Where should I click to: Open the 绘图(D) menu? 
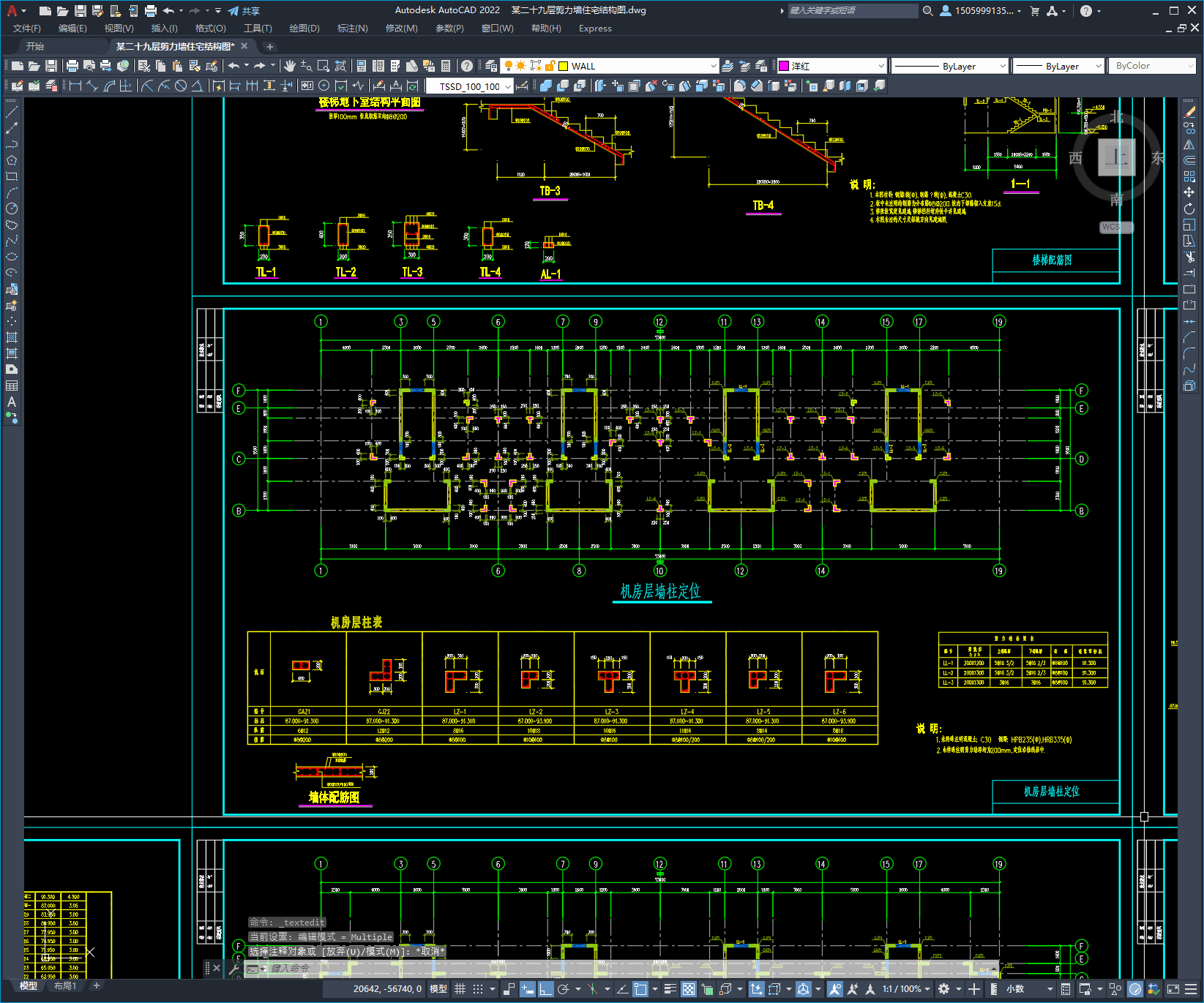coord(304,29)
